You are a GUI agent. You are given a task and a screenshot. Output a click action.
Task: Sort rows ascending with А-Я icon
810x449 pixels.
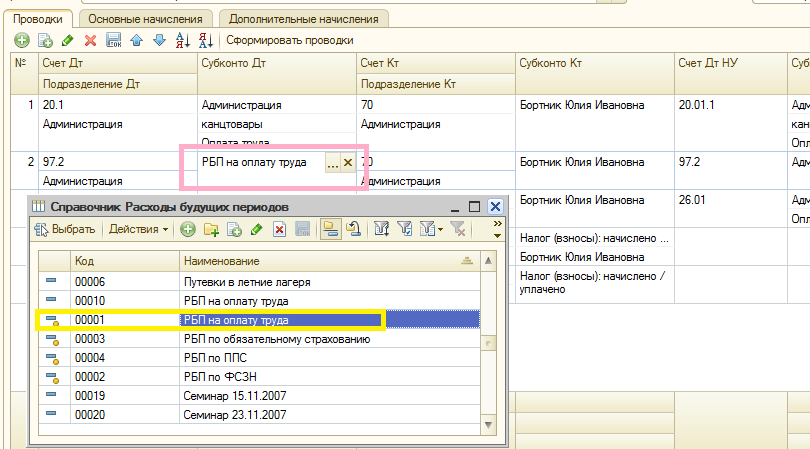tap(182, 40)
